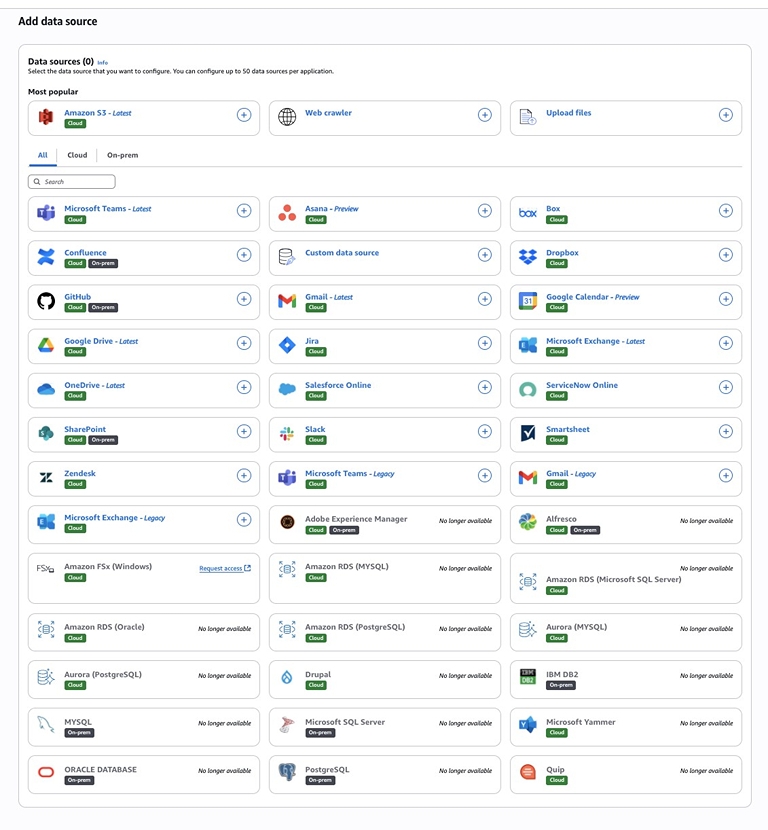This screenshot has width=768, height=830.
Task: Add Jira data source with plus icon
Action: click(484, 343)
